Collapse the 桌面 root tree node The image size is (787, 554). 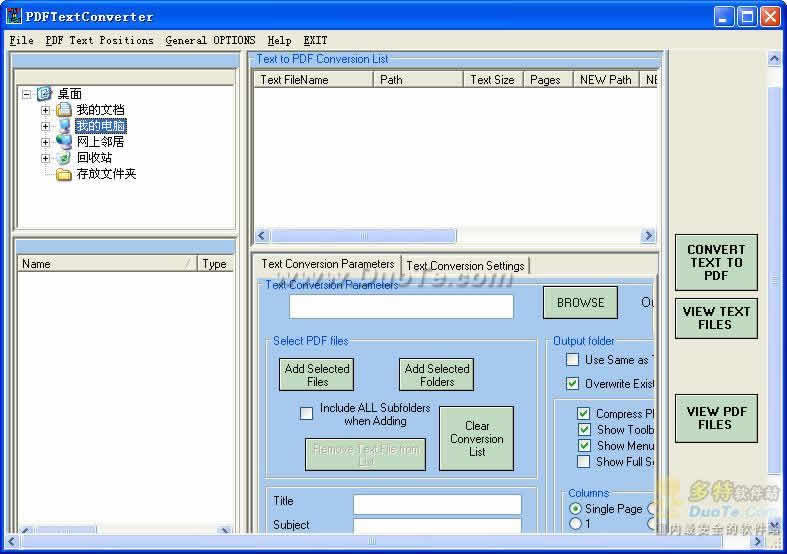pyautogui.click(x=27, y=94)
